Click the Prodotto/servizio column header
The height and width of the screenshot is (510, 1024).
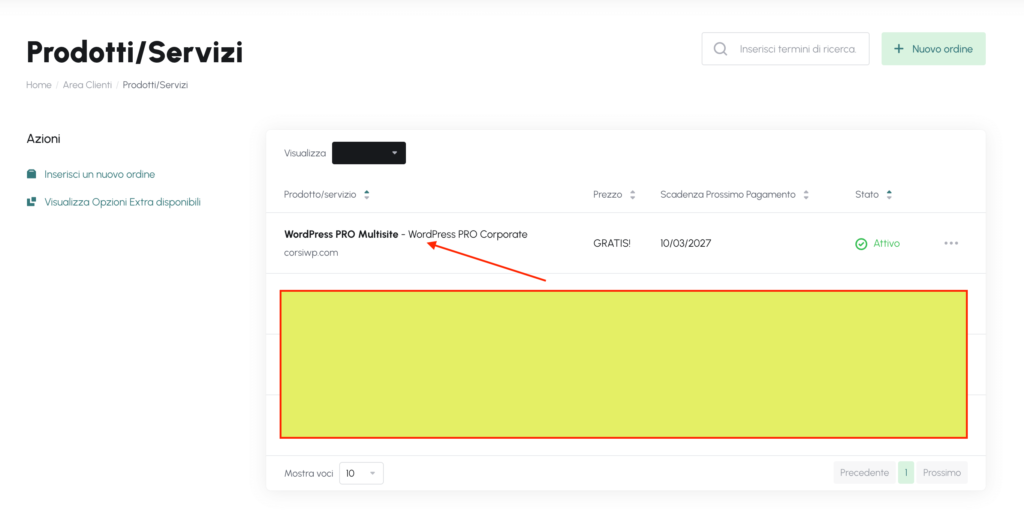coord(321,195)
